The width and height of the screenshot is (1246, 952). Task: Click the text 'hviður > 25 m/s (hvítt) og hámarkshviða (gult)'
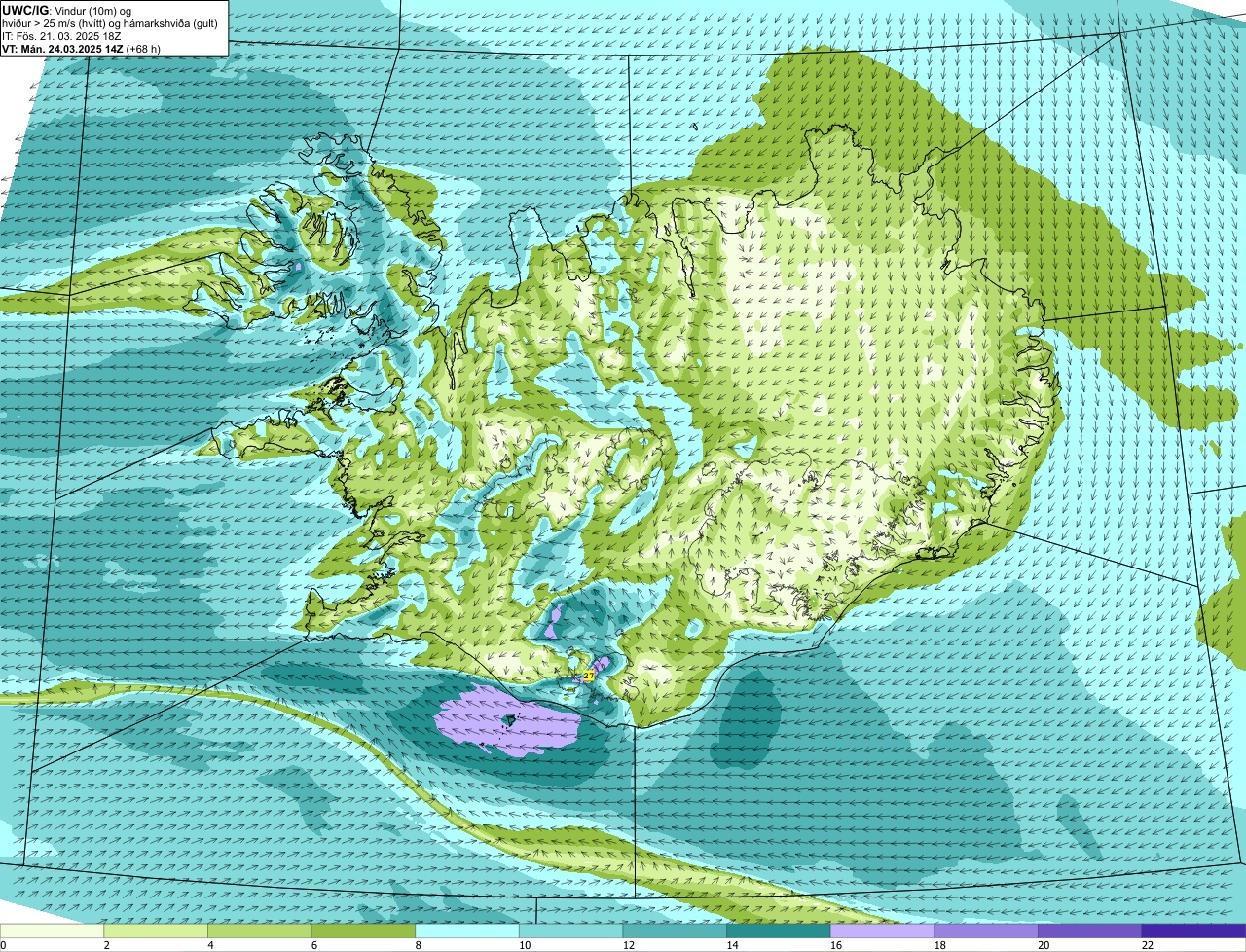click(x=110, y=22)
